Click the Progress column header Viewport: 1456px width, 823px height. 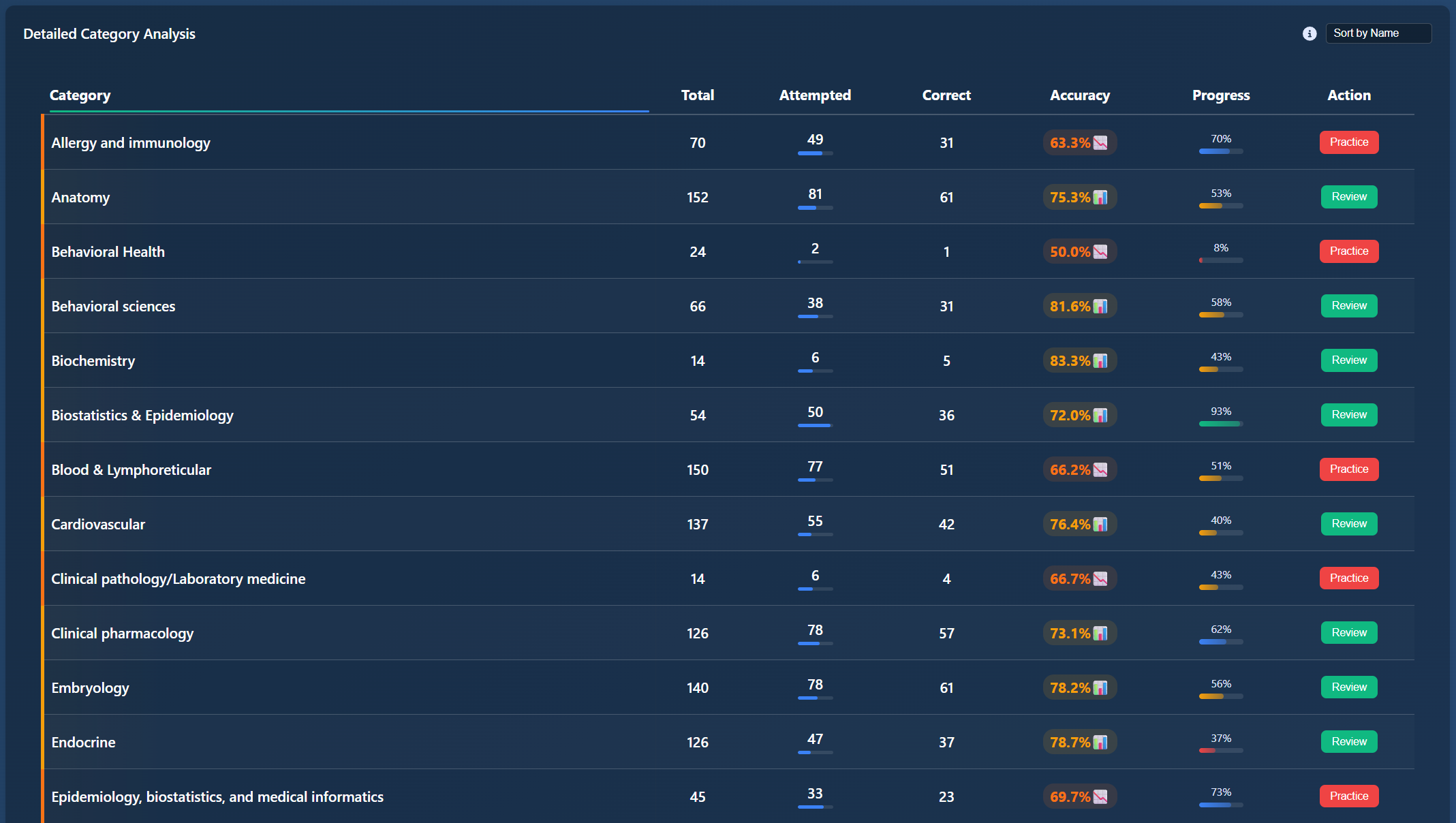[1220, 95]
